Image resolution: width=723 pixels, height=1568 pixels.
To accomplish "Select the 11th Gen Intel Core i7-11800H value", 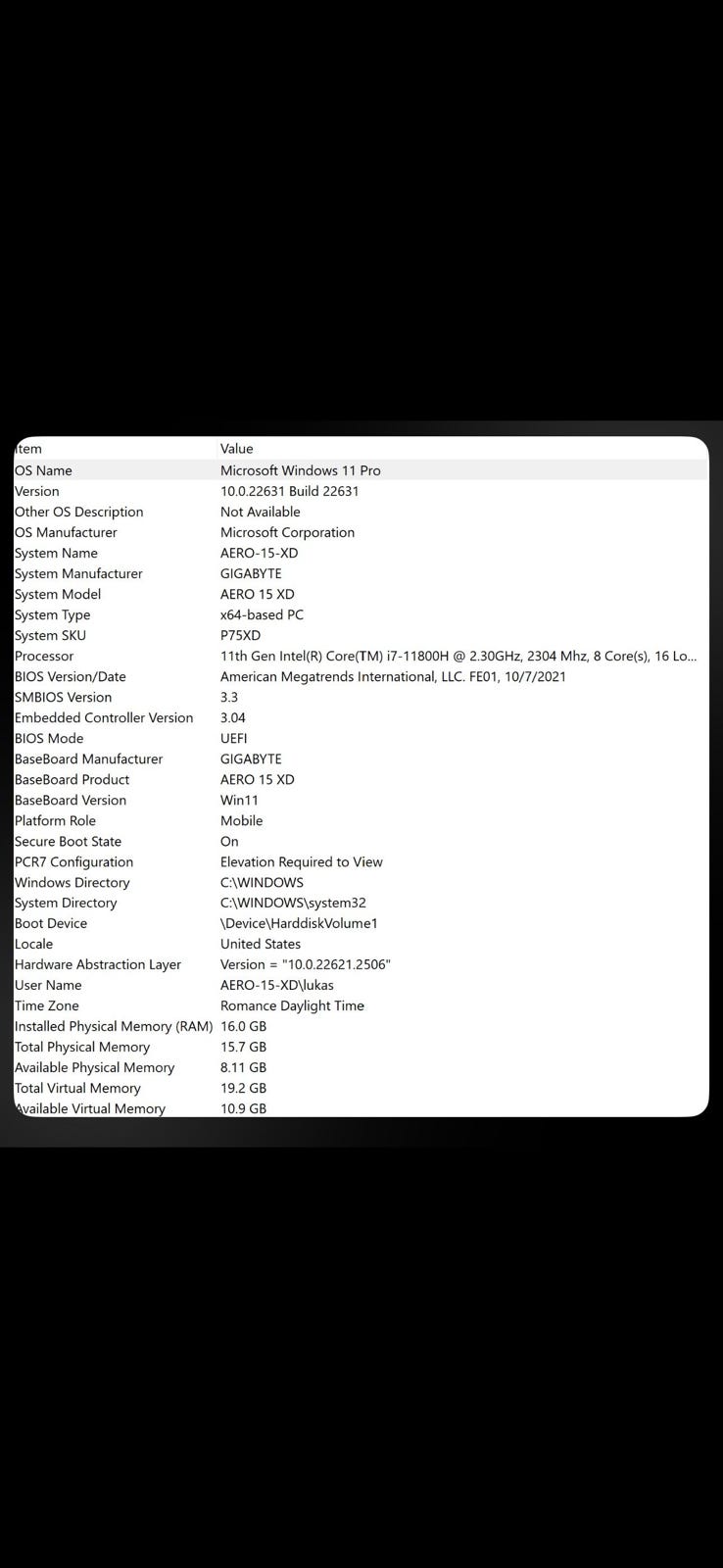I will tap(458, 656).
